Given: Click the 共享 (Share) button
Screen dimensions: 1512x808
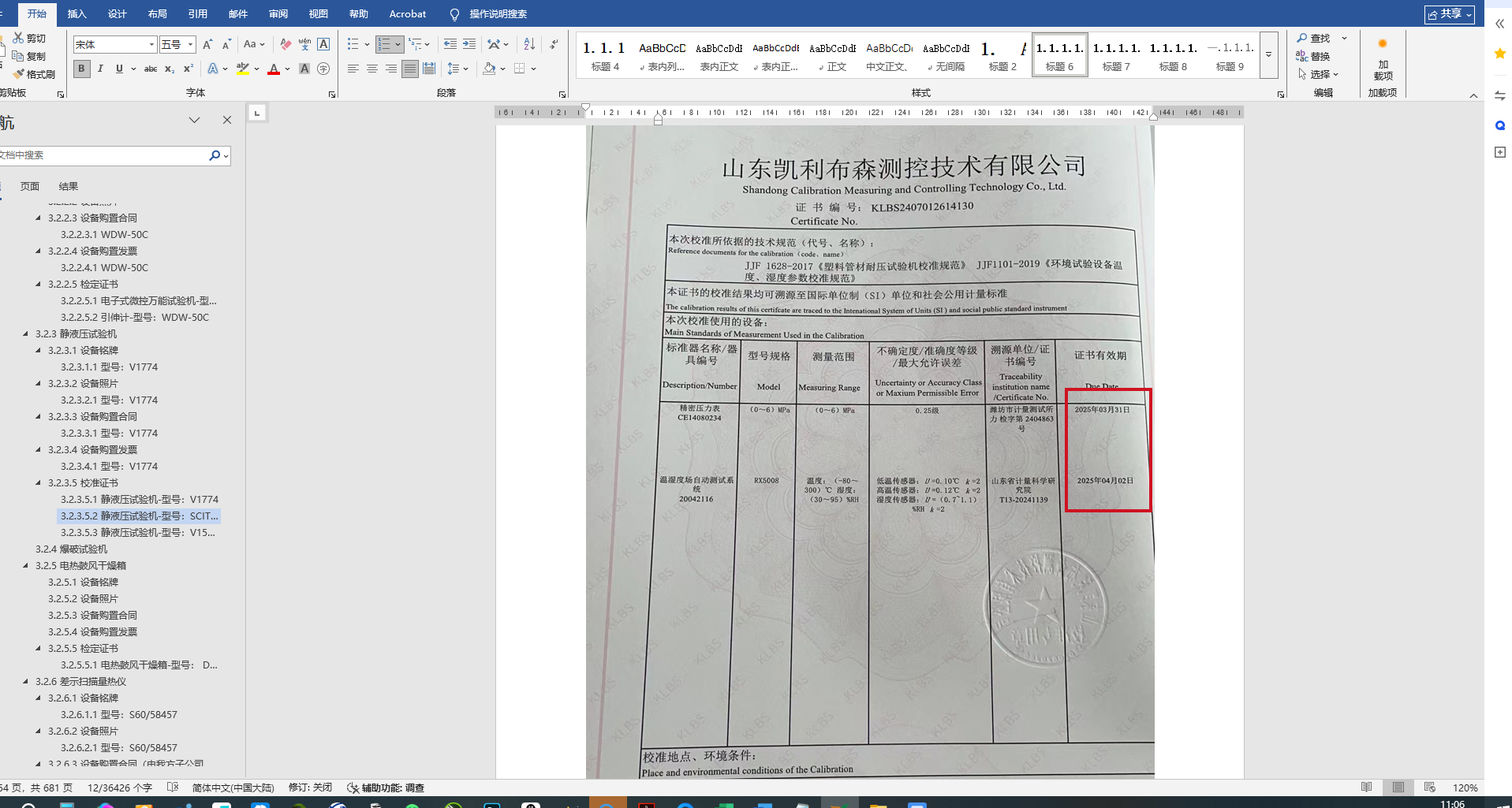Looking at the screenshot, I should [1450, 14].
